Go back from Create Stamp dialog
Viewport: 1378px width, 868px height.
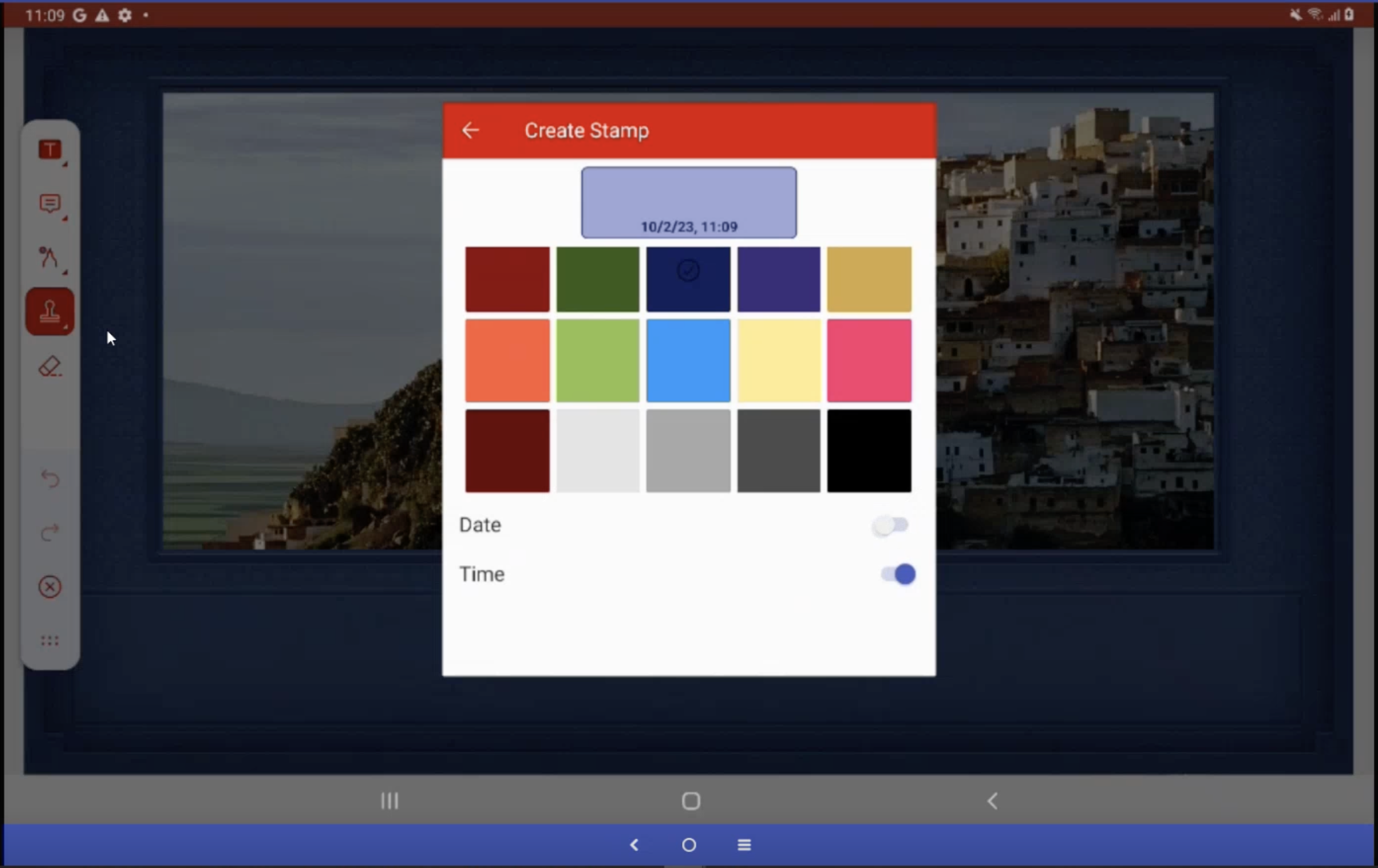point(471,130)
